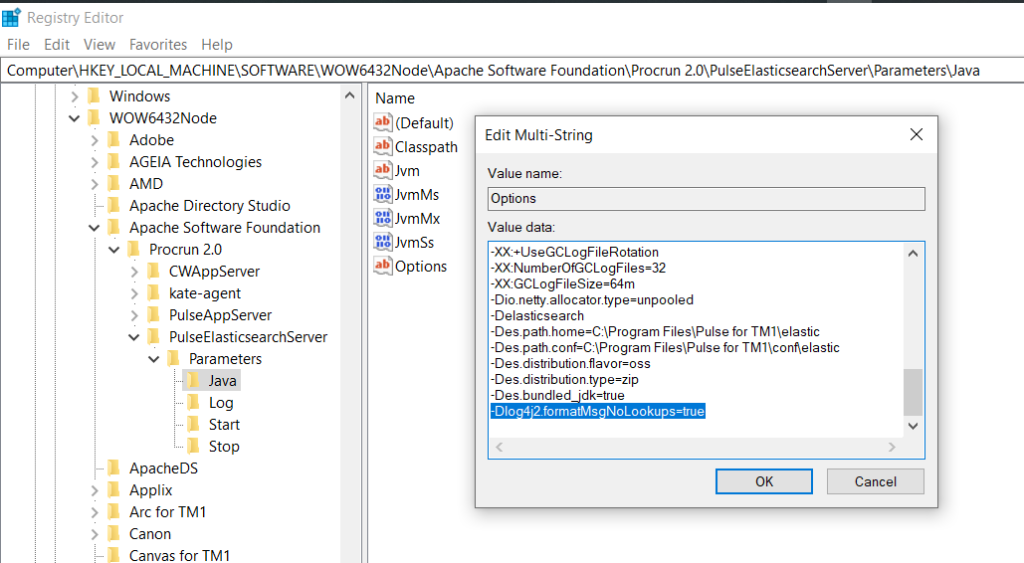Viewport: 1024px width, 563px height.
Task: Select the Log key in tree
Action: coord(221,403)
